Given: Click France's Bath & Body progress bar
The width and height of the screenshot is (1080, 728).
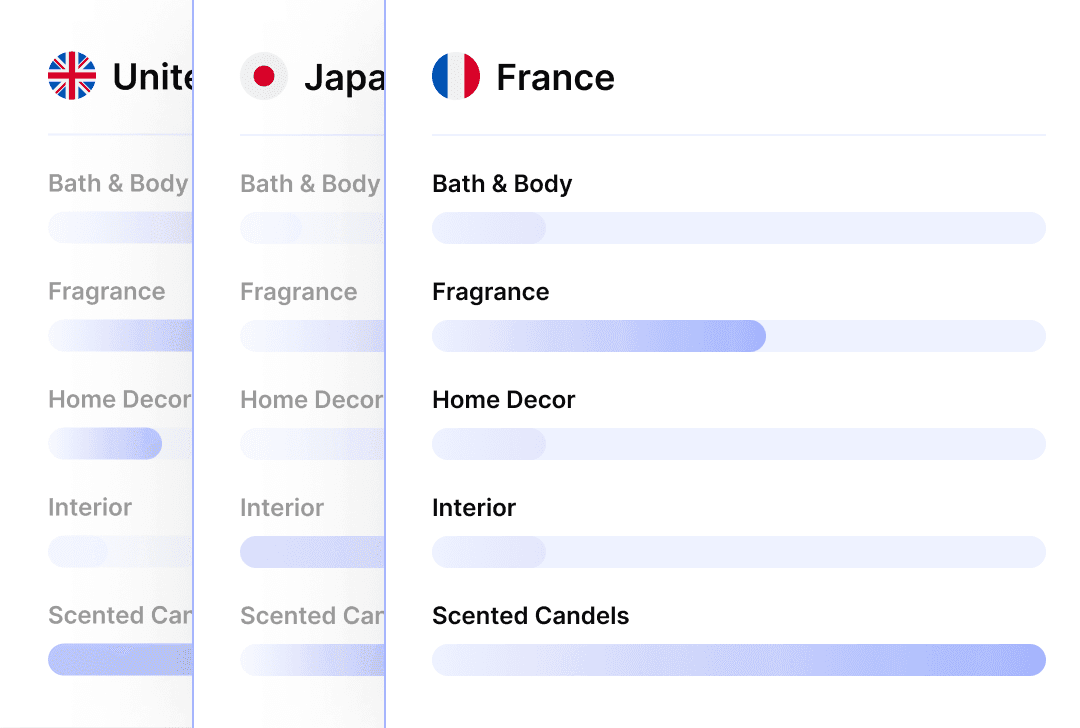Looking at the screenshot, I should pos(738,228).
